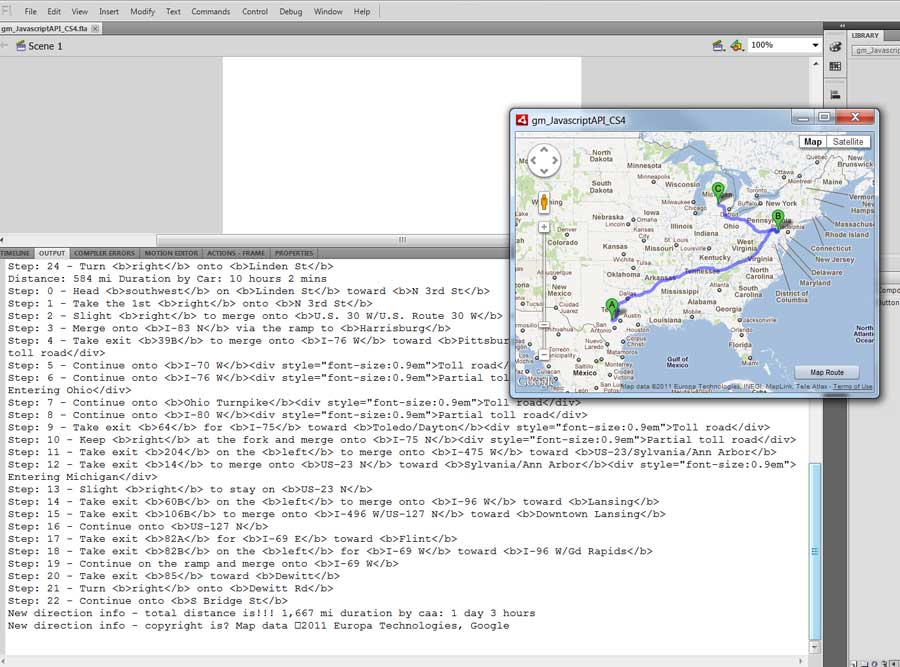The image size is (900, 667).
Task: Pan the map left with the arrow
Action: point(533,160)
